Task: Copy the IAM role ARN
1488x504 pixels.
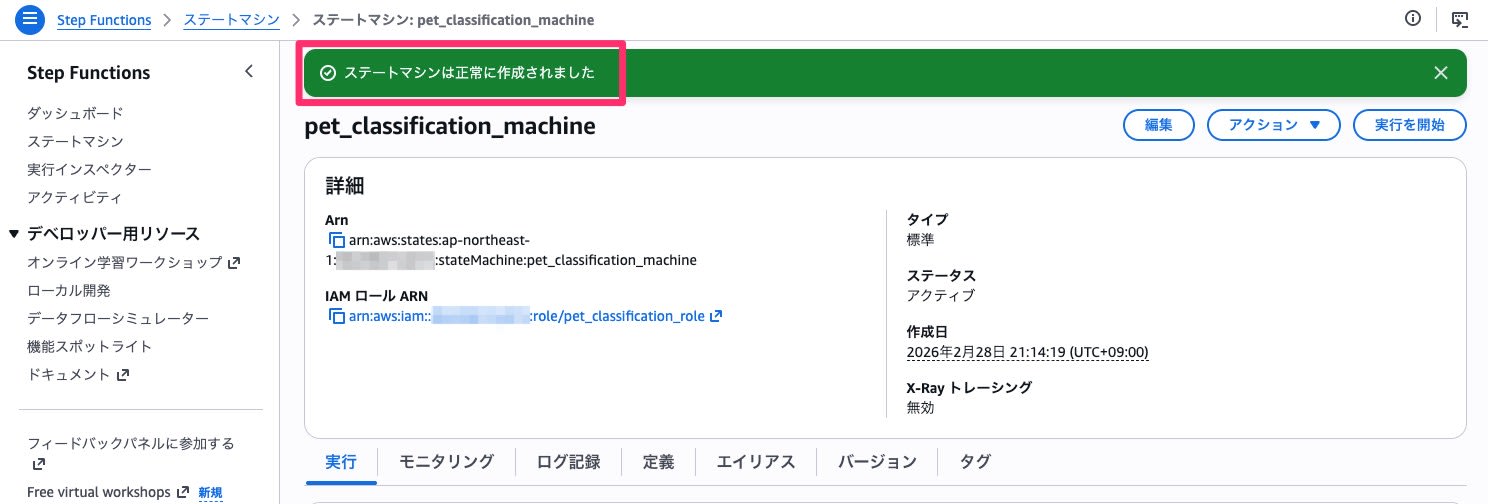Action: tap(335, 317)
